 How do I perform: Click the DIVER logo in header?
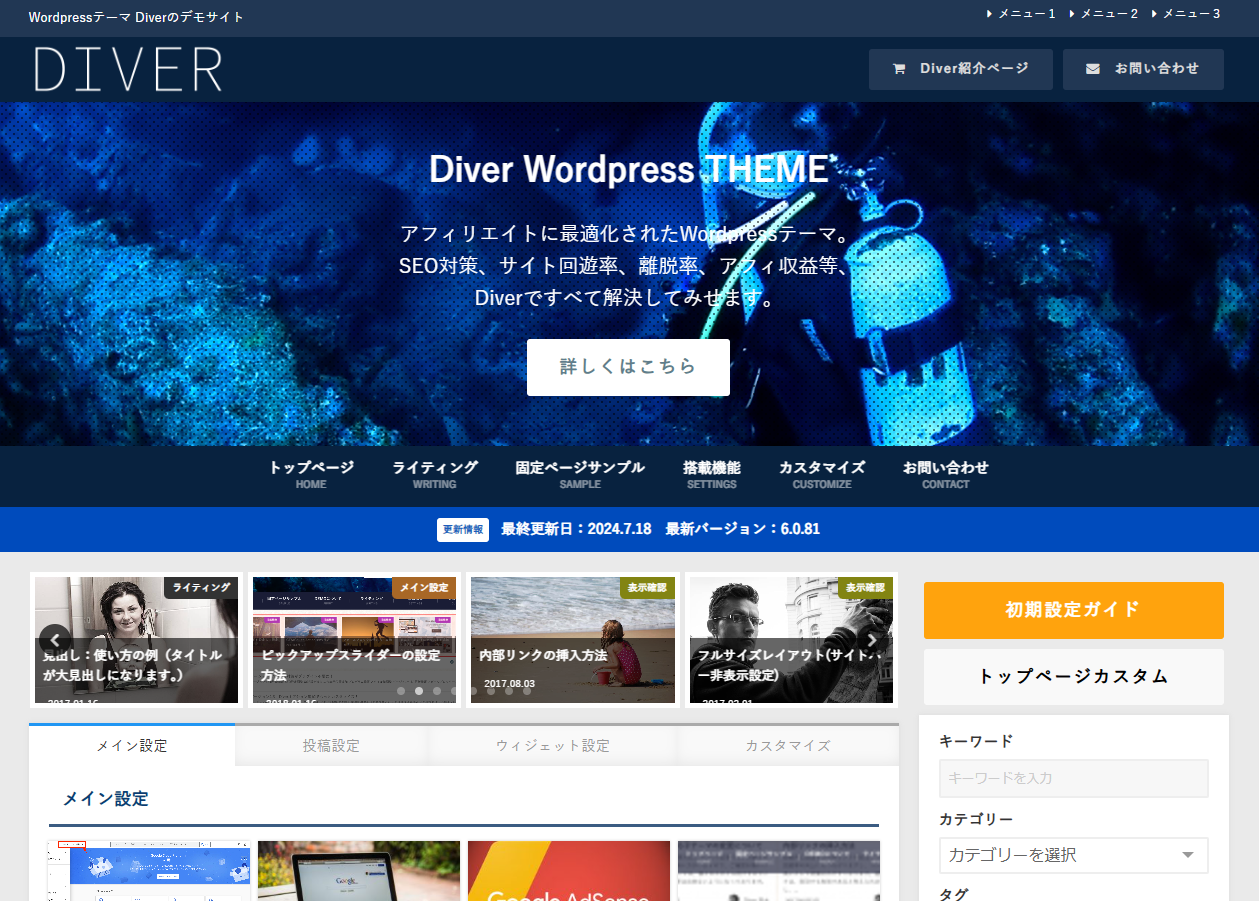128,69
